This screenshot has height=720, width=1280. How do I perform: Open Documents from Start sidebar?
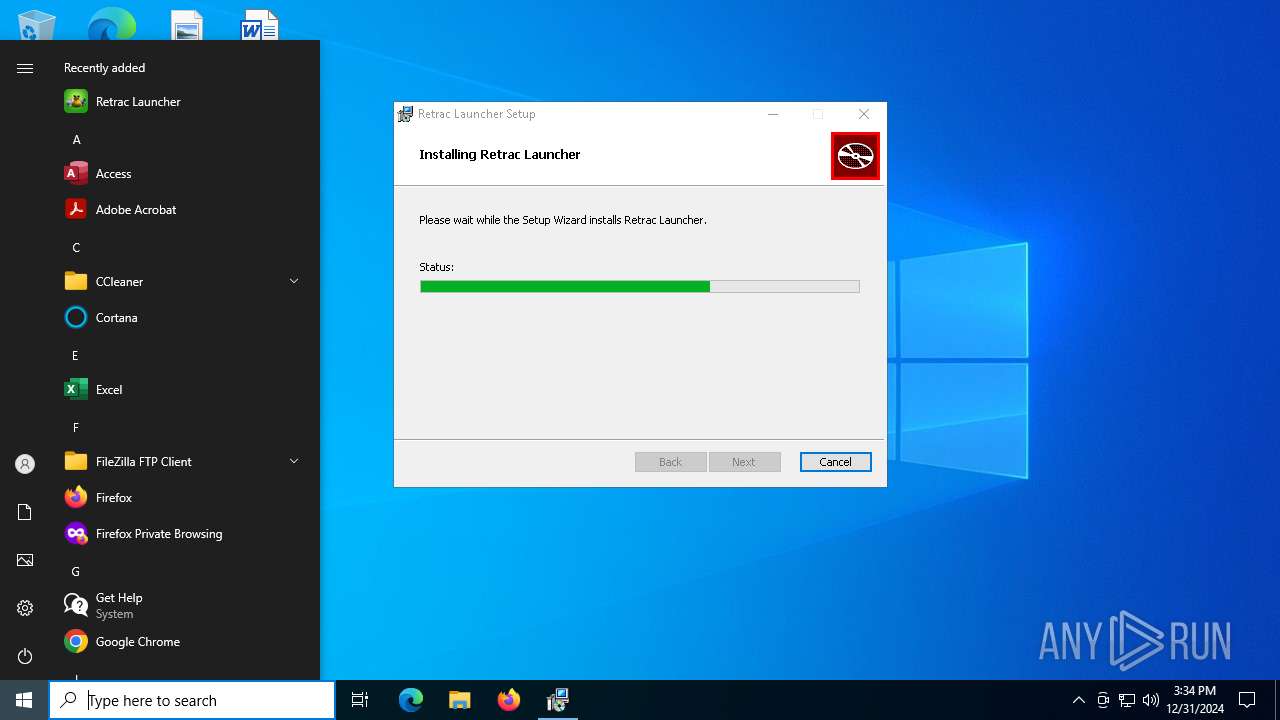tap(25, 512)
